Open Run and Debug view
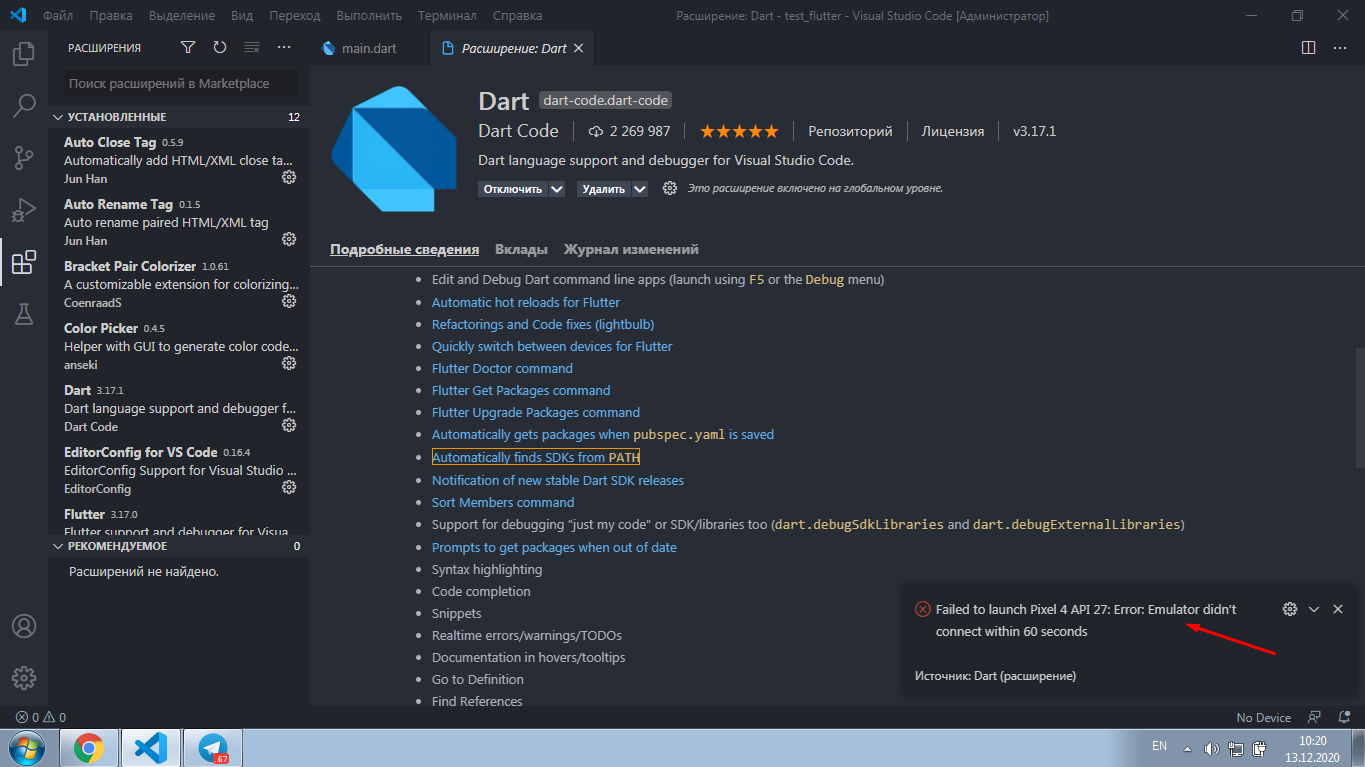Image resolution: width=1365 pixels, height=767 pixels. [x=24, y=210]
